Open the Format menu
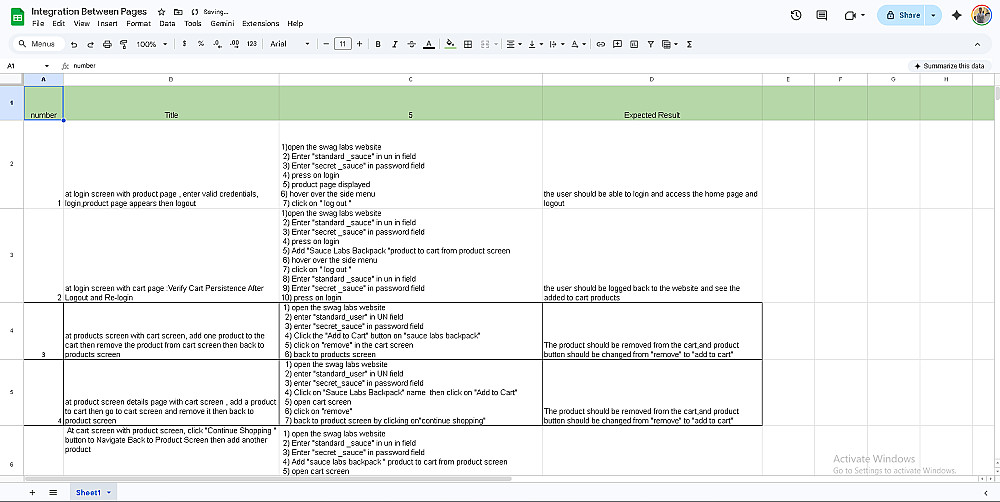 click(x=138, y=24)
